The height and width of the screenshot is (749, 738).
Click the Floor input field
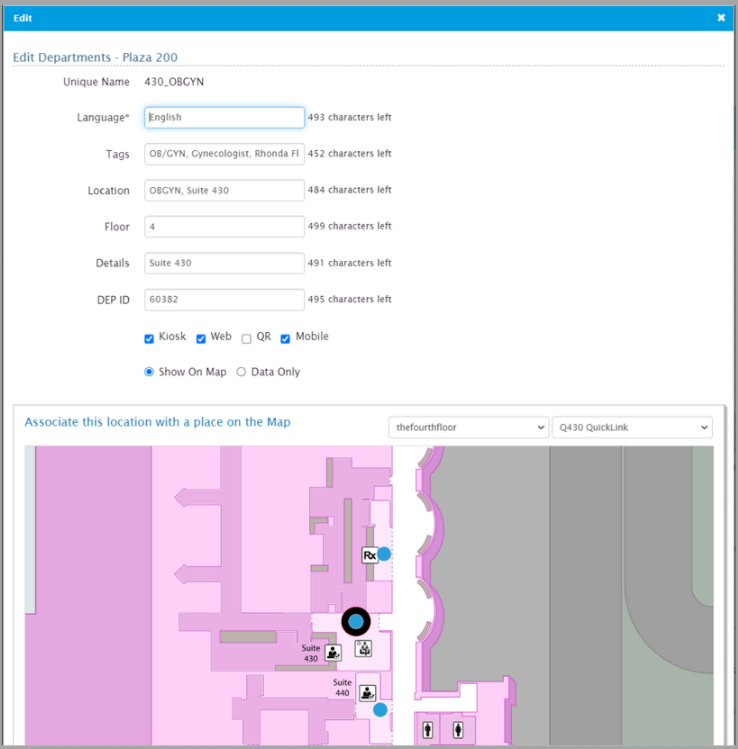click(x=225, y=226)
